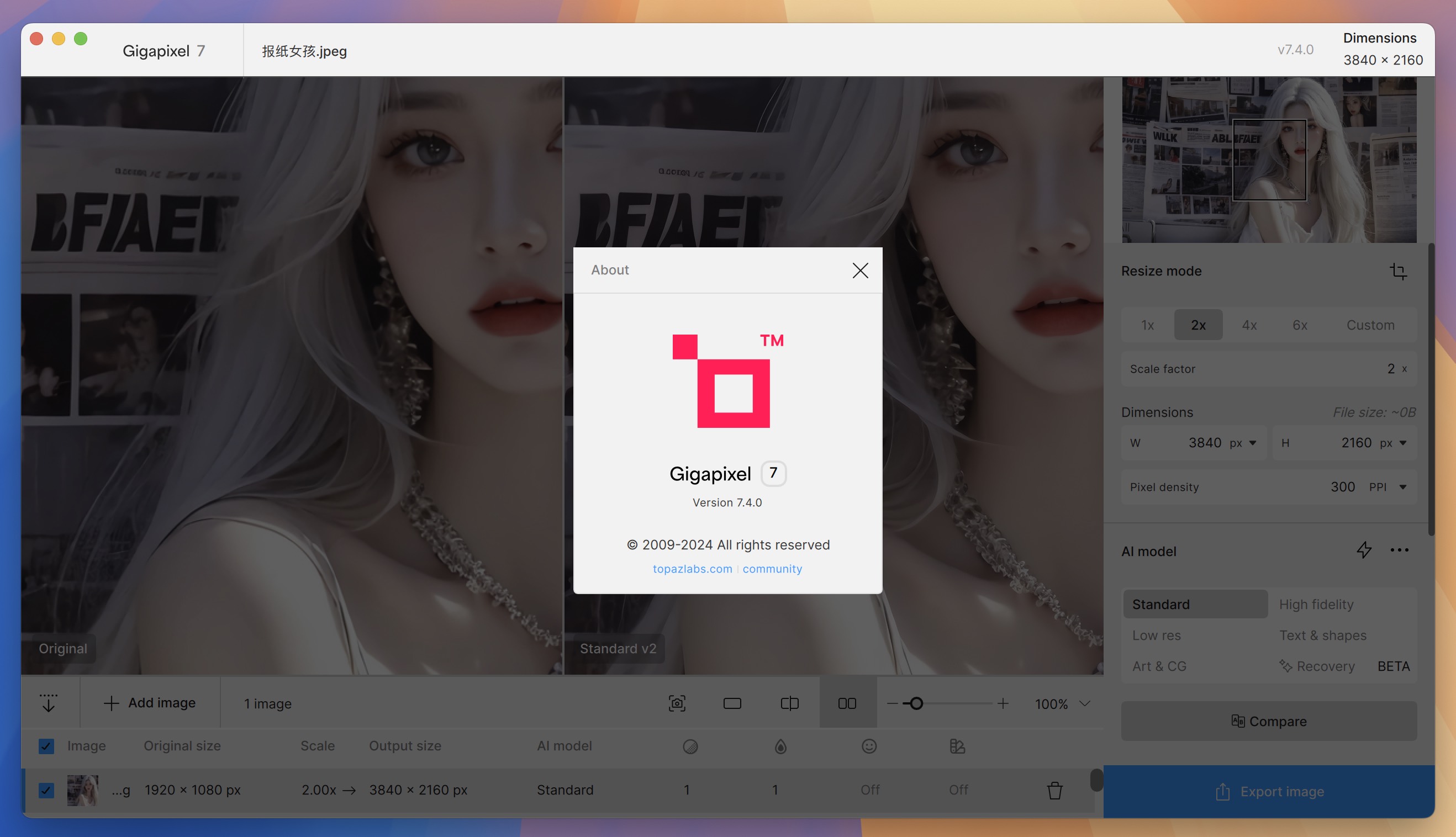Click the image thumbnail in the queue

[x=82, y=790]
